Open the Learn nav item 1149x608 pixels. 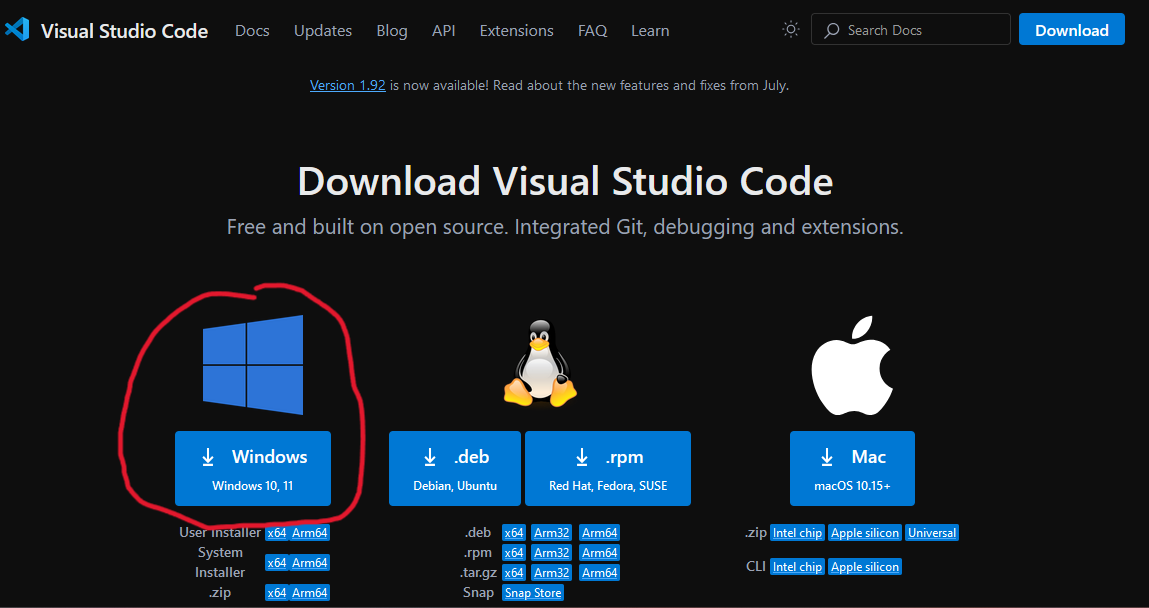650,31
